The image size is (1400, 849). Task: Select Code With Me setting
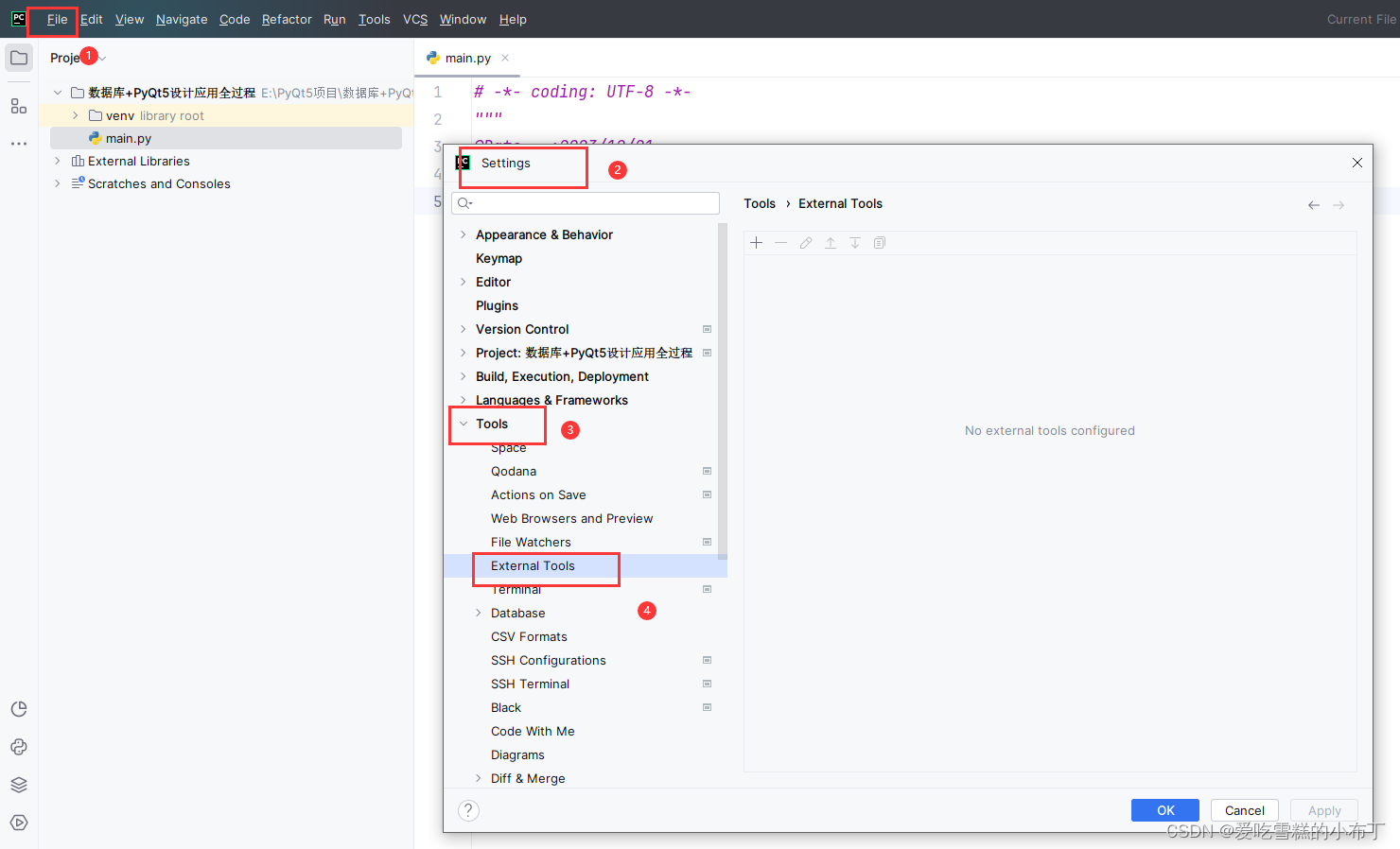point(533,731)
